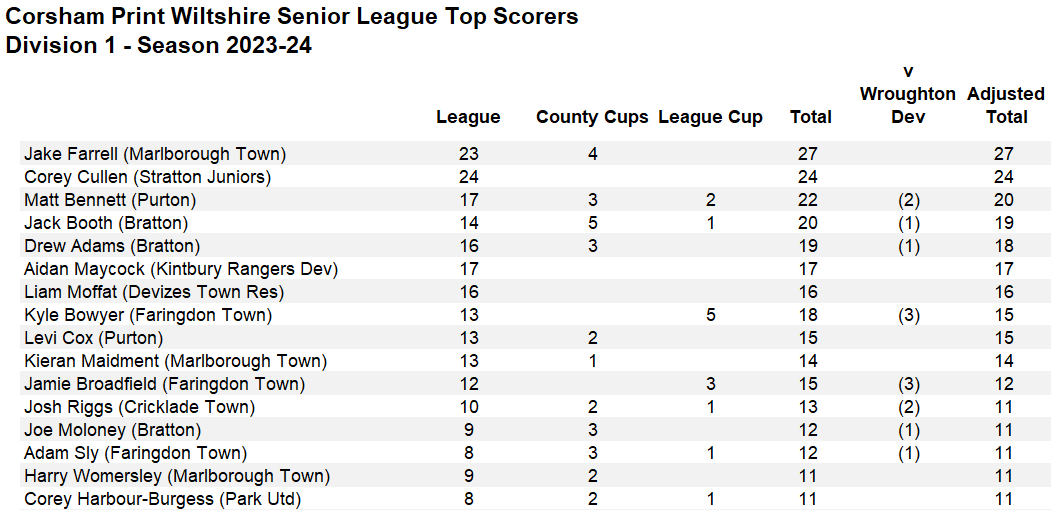The image size is (1051, 510).
Task: Click Josh Riggs (Cricklade Town) name
Action: click(139, 407)
